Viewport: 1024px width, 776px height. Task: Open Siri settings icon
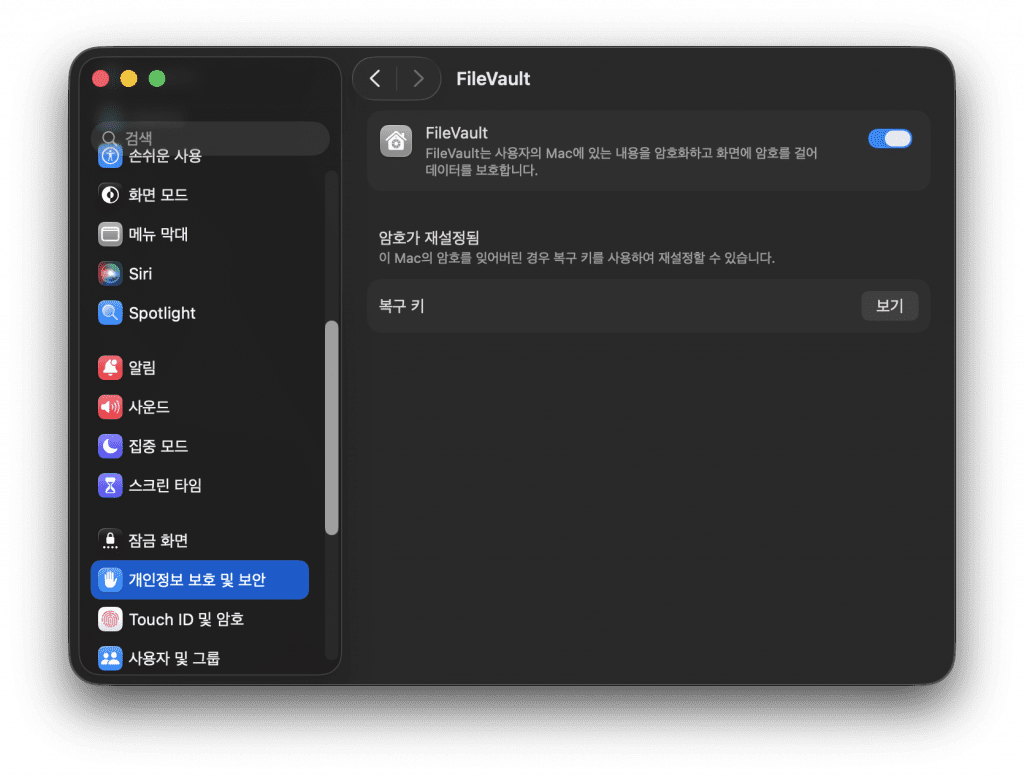pyautogui.click(x=110, y=273)
